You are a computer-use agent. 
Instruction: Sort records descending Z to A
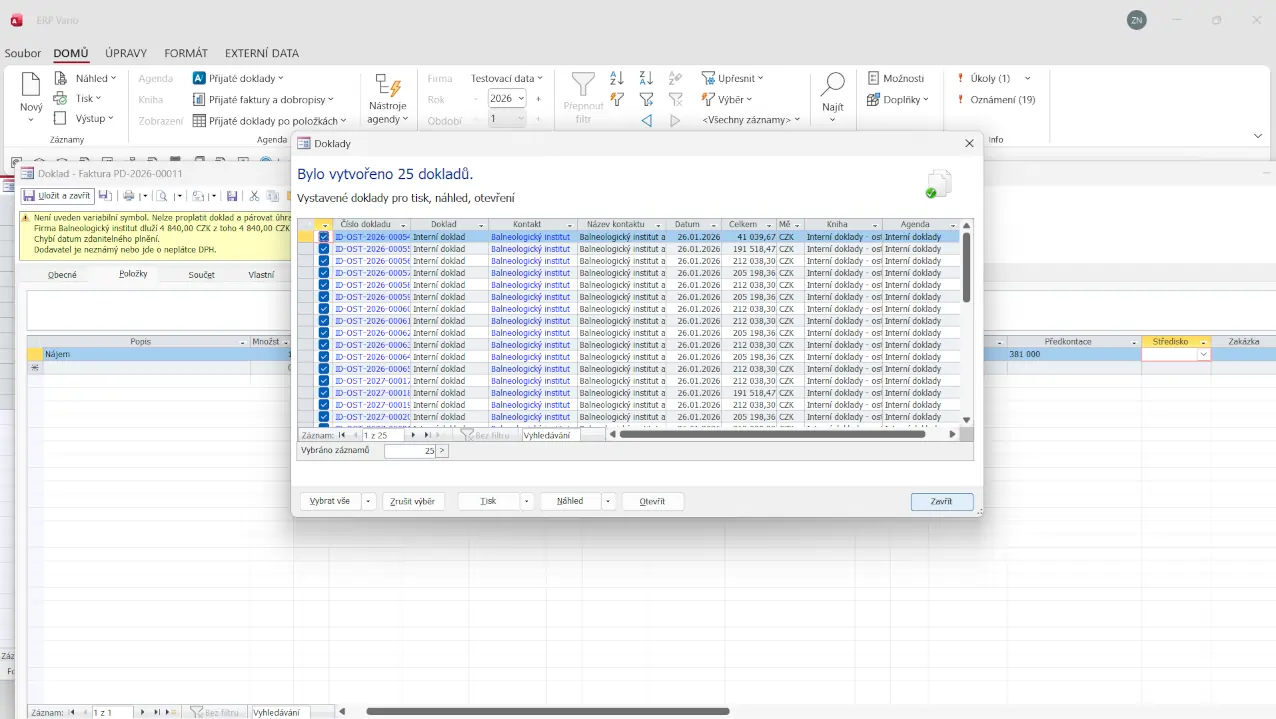(646, 78)
